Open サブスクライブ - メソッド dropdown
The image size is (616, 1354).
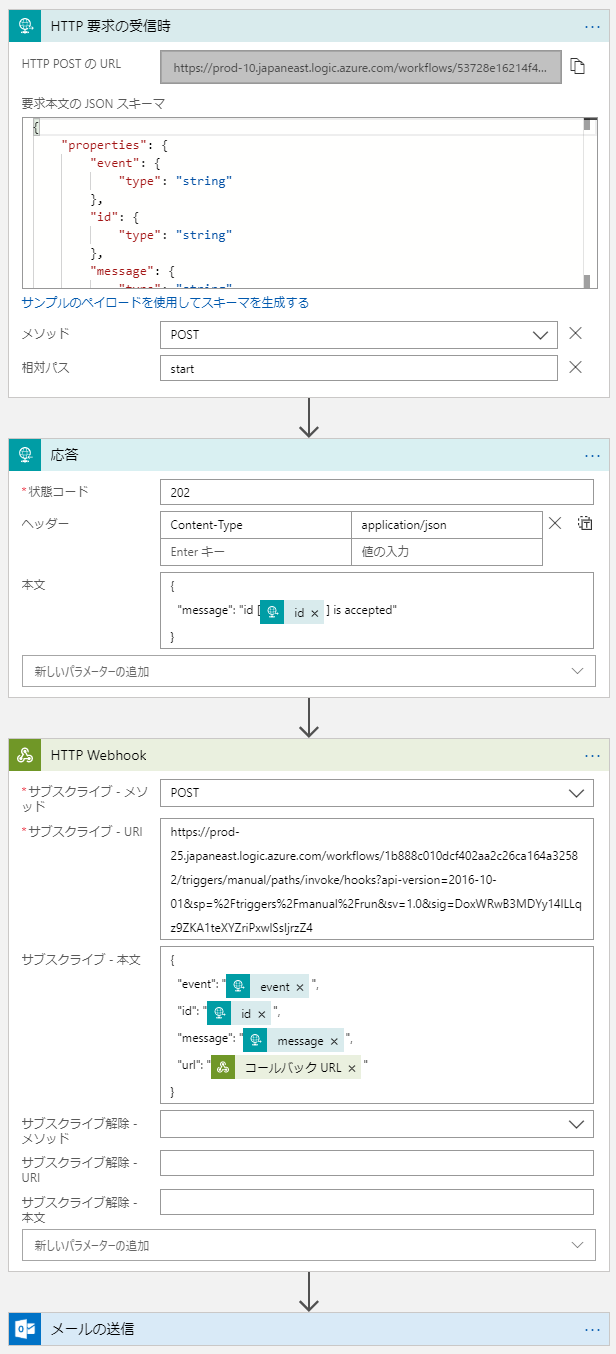coord(576,793)
